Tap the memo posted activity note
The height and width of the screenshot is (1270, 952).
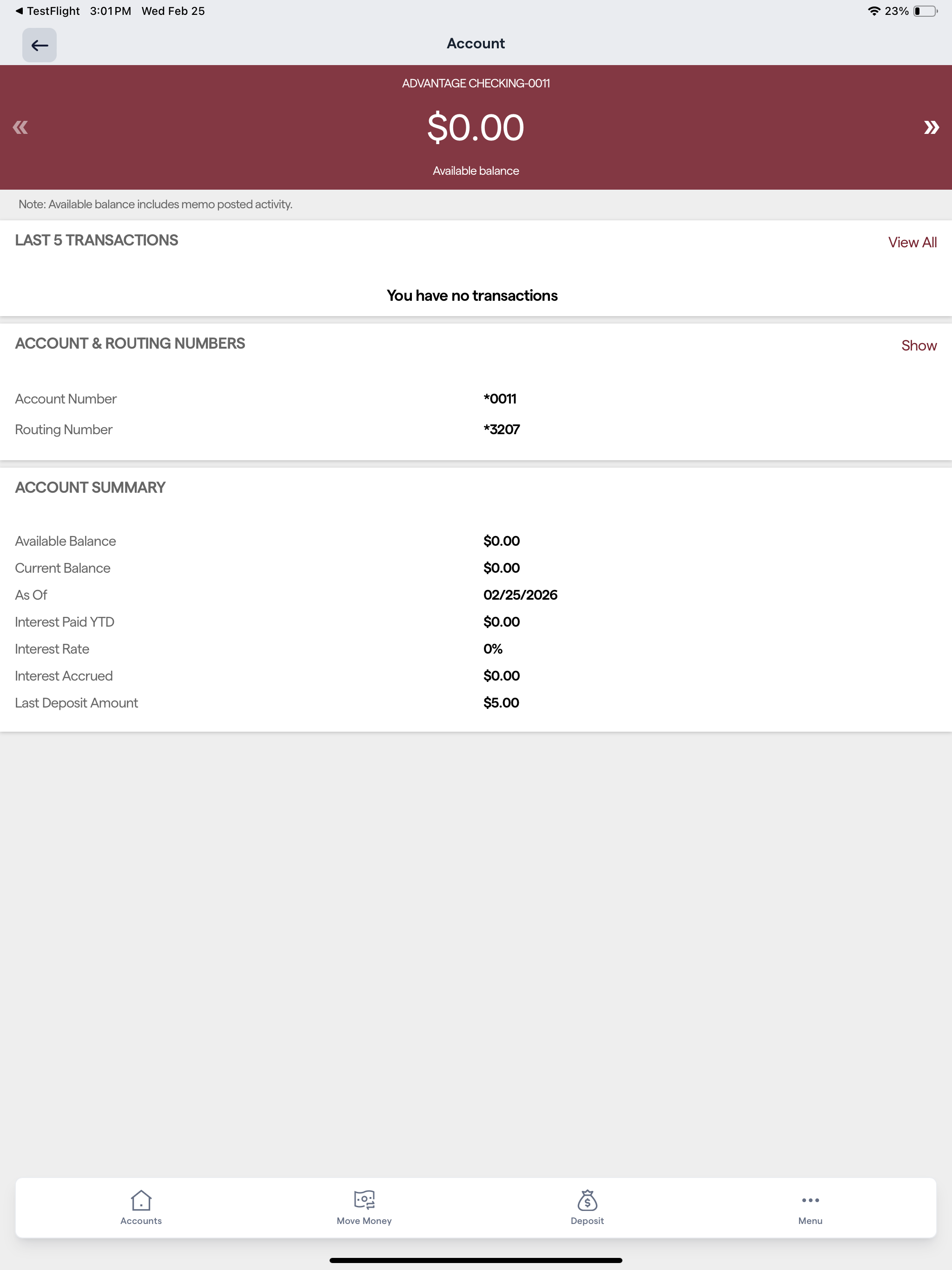[155, 204]
